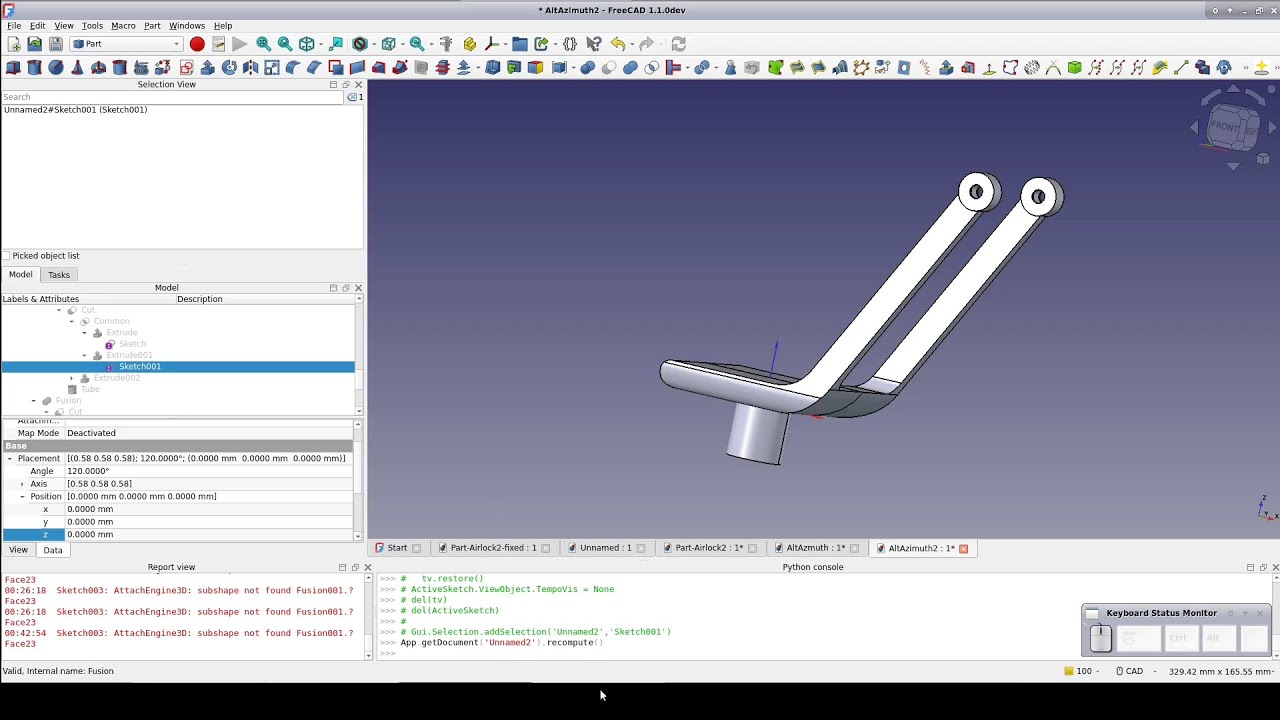Open the Macro menu

pos(123,26)
